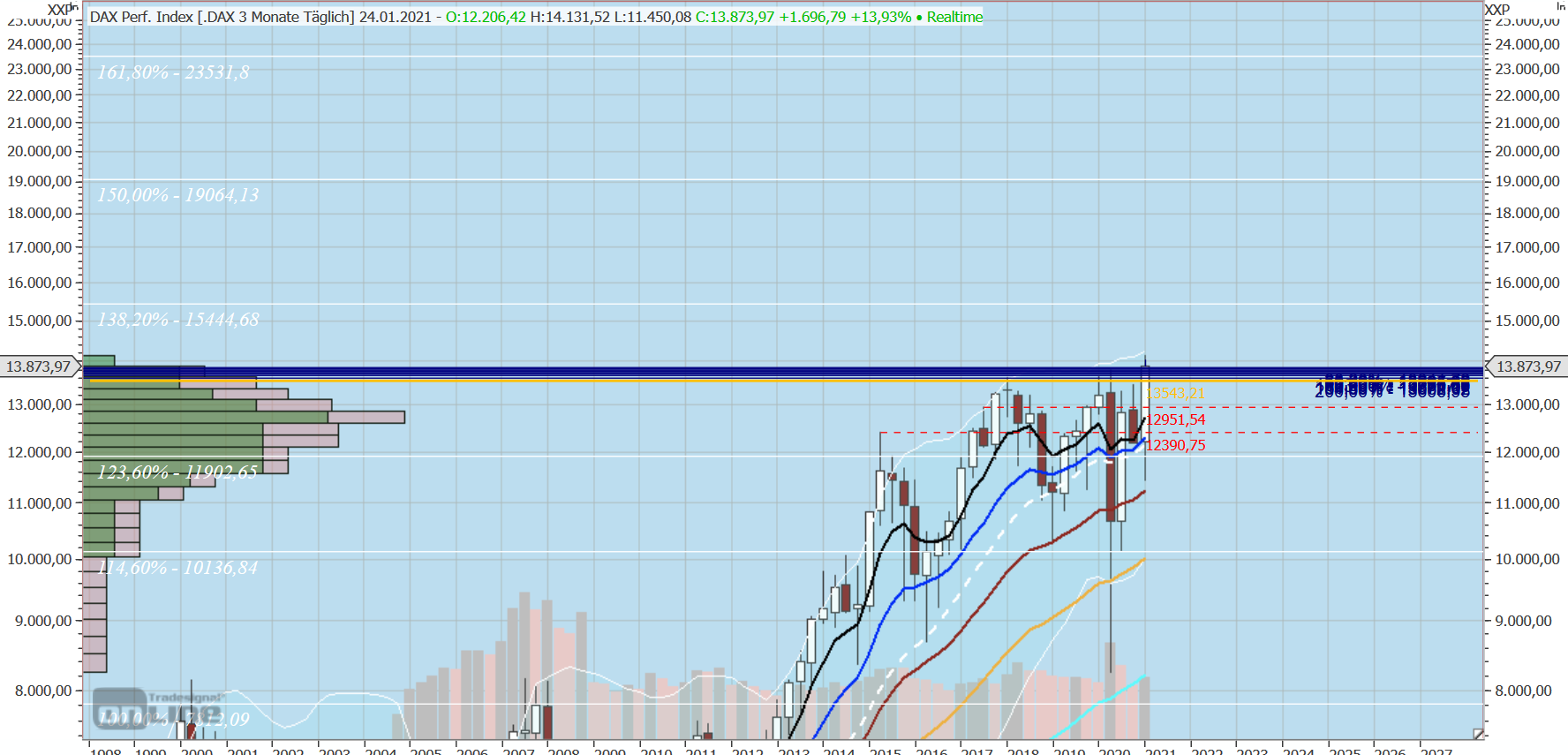Click the year 2015 on the time axis

click(x=886, y=751)
